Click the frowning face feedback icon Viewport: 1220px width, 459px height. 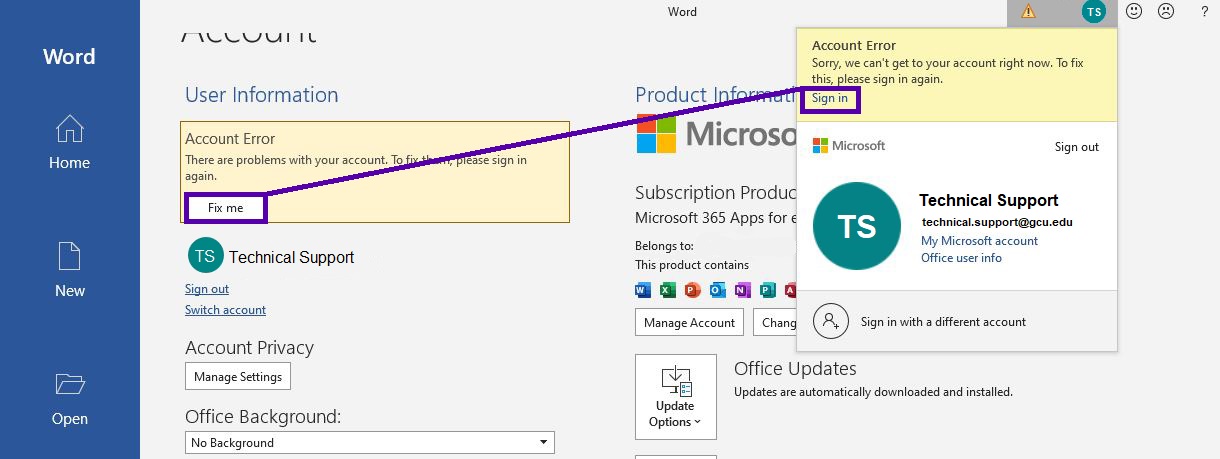click(1165, 12)
